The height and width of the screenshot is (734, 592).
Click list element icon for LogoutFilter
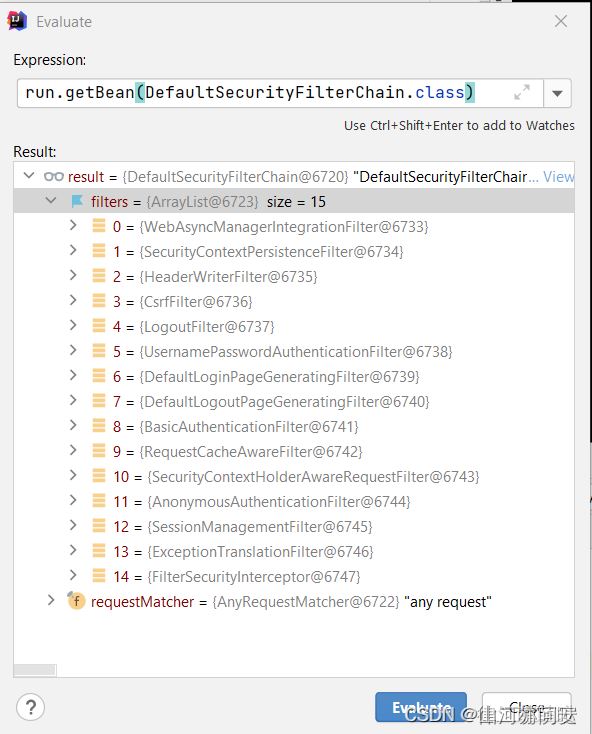[99, 326]
